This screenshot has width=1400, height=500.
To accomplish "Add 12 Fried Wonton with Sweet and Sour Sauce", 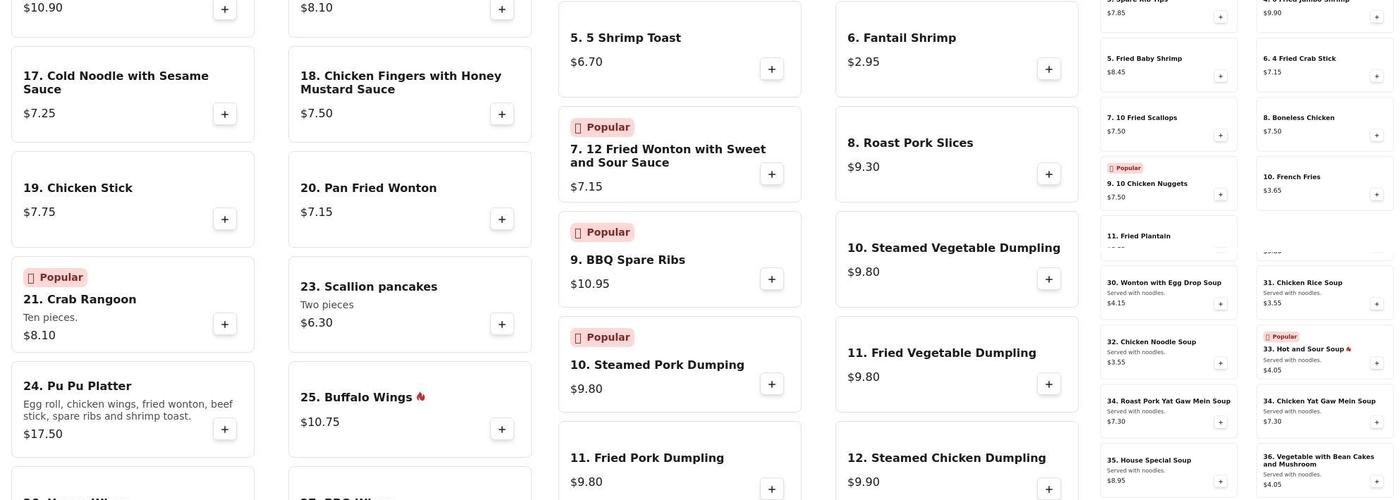I will (772, 174).
